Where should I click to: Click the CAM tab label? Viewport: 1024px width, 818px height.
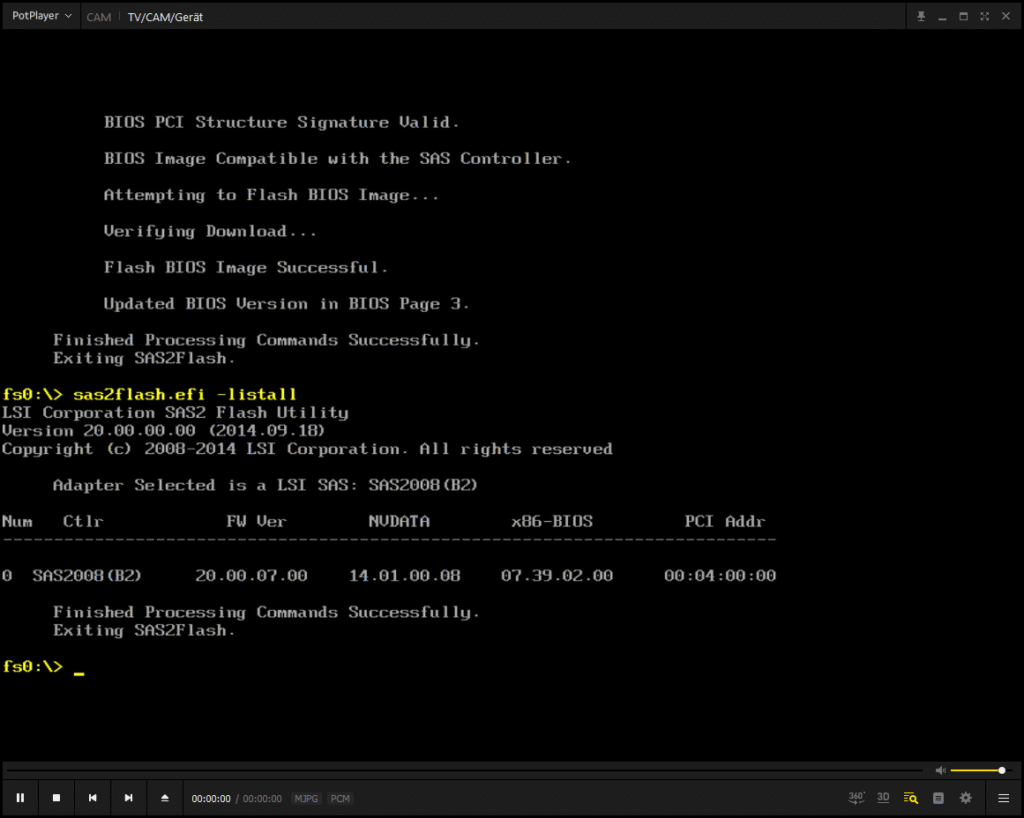[99, 17]
